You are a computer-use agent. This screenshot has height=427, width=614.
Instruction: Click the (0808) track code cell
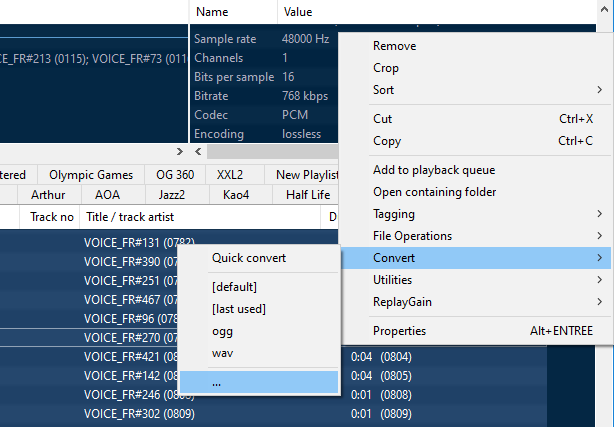click(x=396, y=395)
